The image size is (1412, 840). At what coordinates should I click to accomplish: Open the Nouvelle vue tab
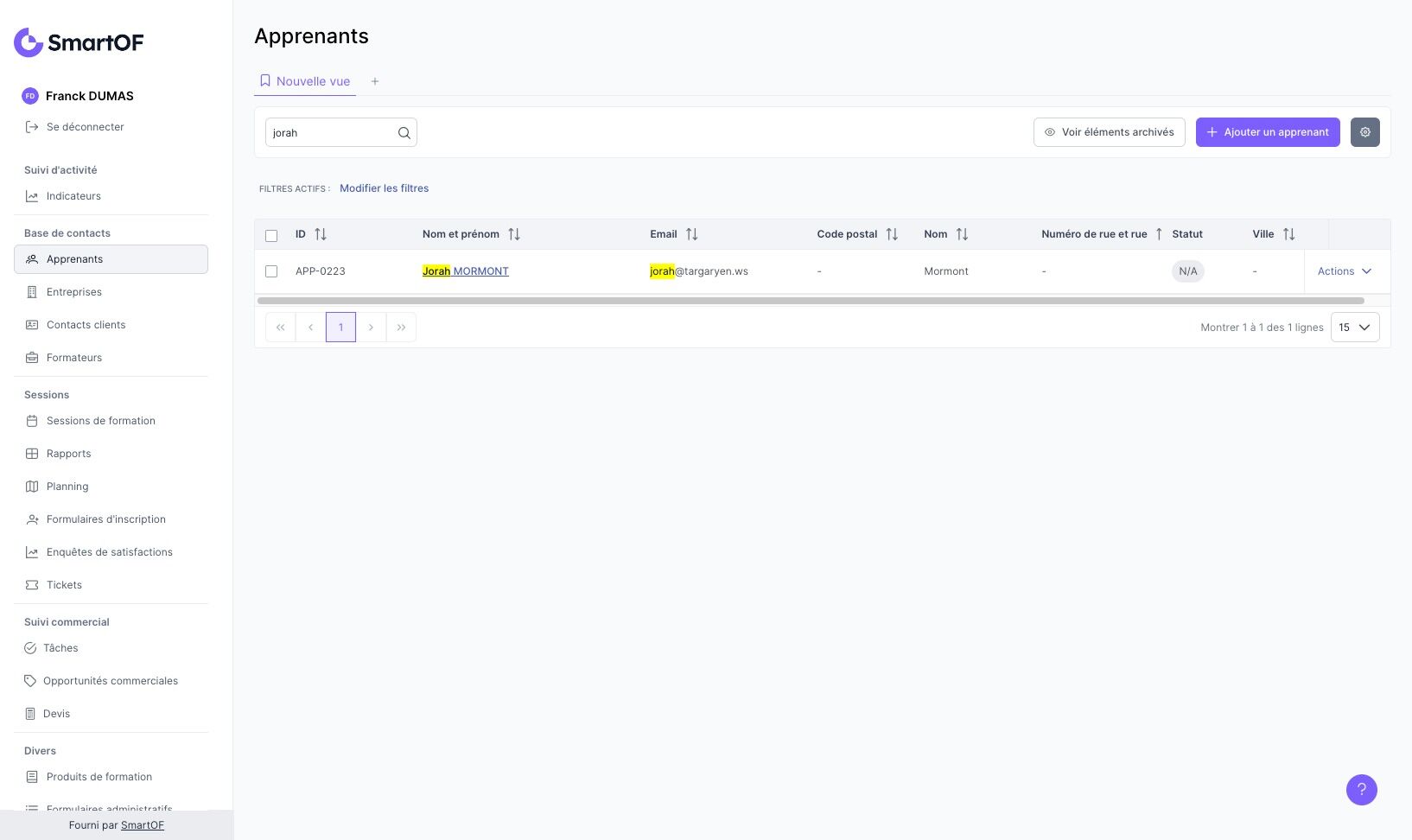305,81
